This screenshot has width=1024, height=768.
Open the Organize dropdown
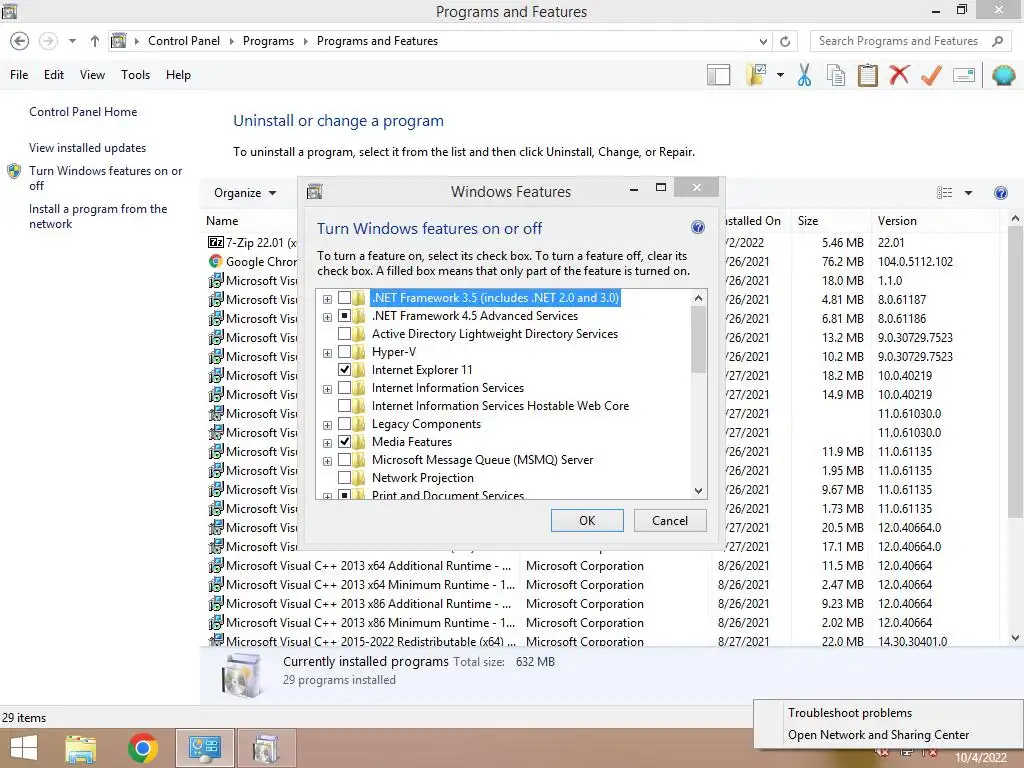pyautogui.click(x=245, y=193)
